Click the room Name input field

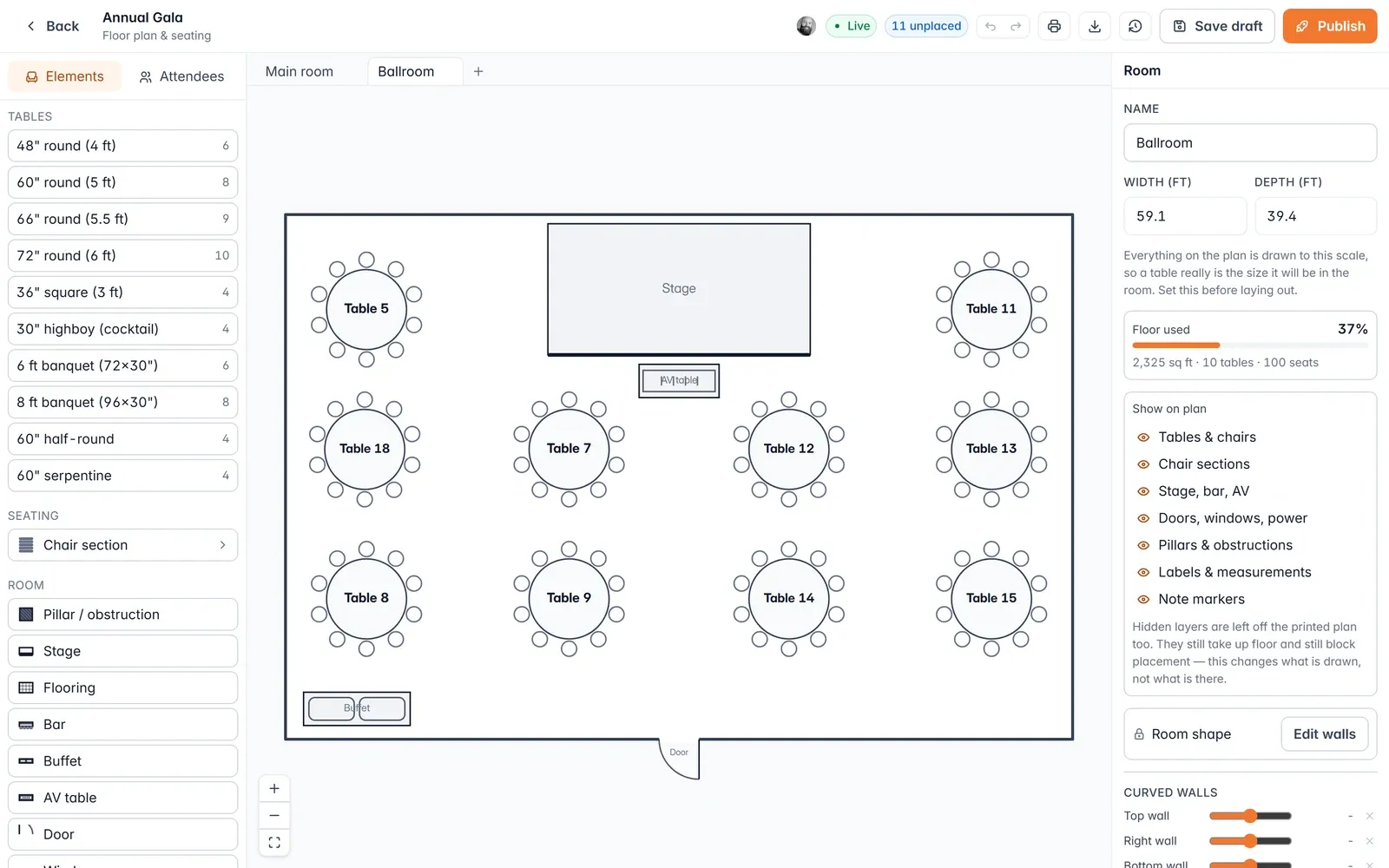(1250, 142)
